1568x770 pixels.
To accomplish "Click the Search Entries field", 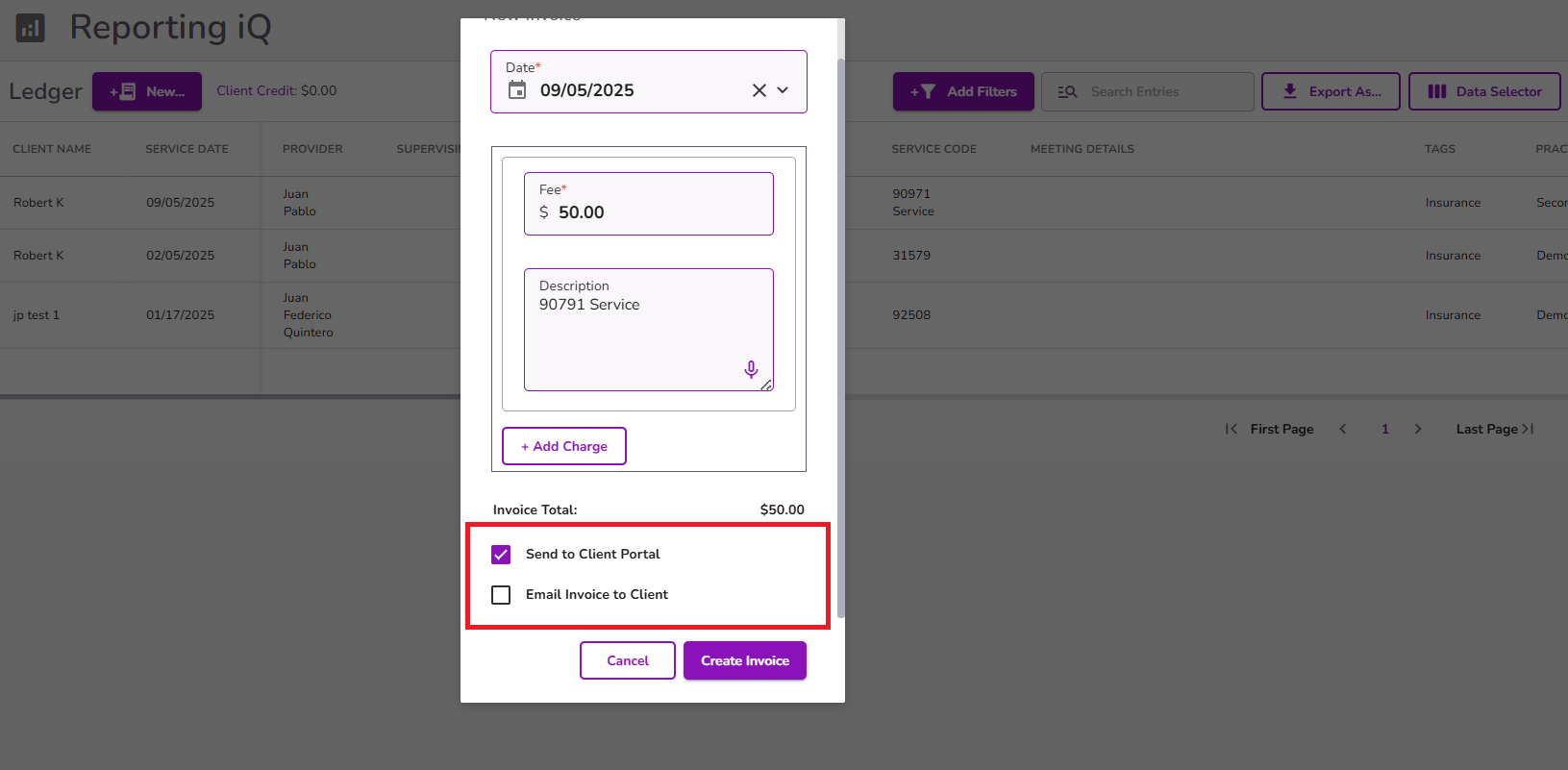I will point(1148,91).
